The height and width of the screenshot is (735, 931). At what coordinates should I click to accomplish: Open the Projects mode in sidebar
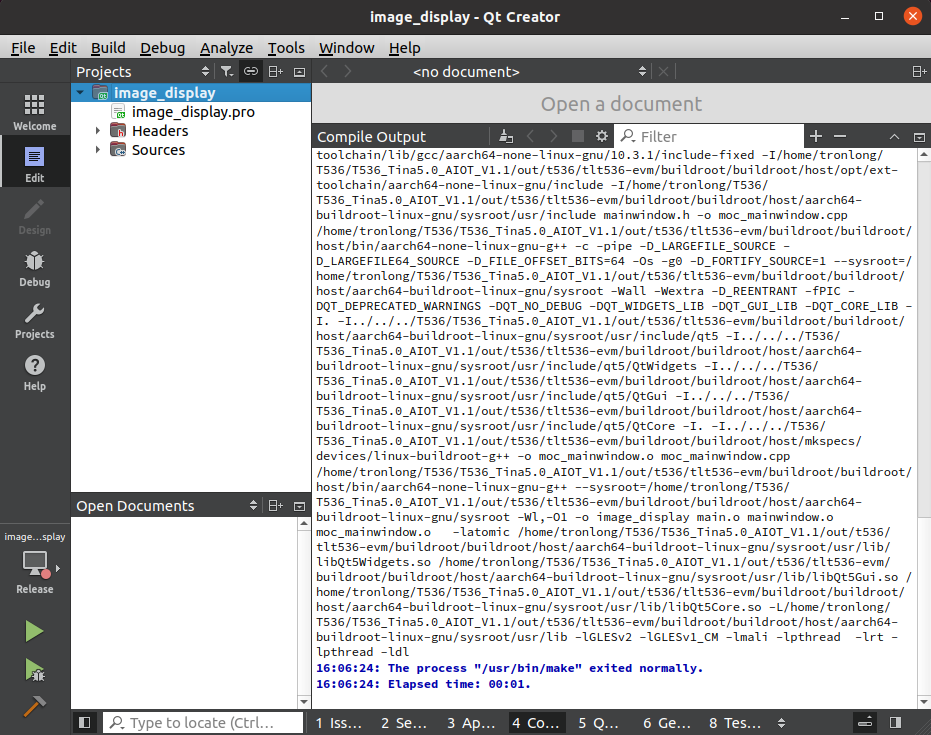coord(34,321)
